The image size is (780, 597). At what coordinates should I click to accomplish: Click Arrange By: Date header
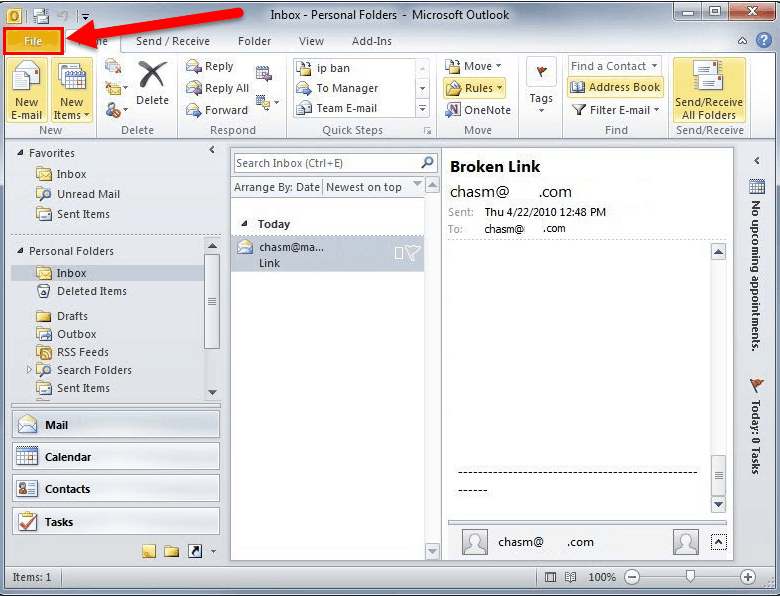(x=277, y=188)
